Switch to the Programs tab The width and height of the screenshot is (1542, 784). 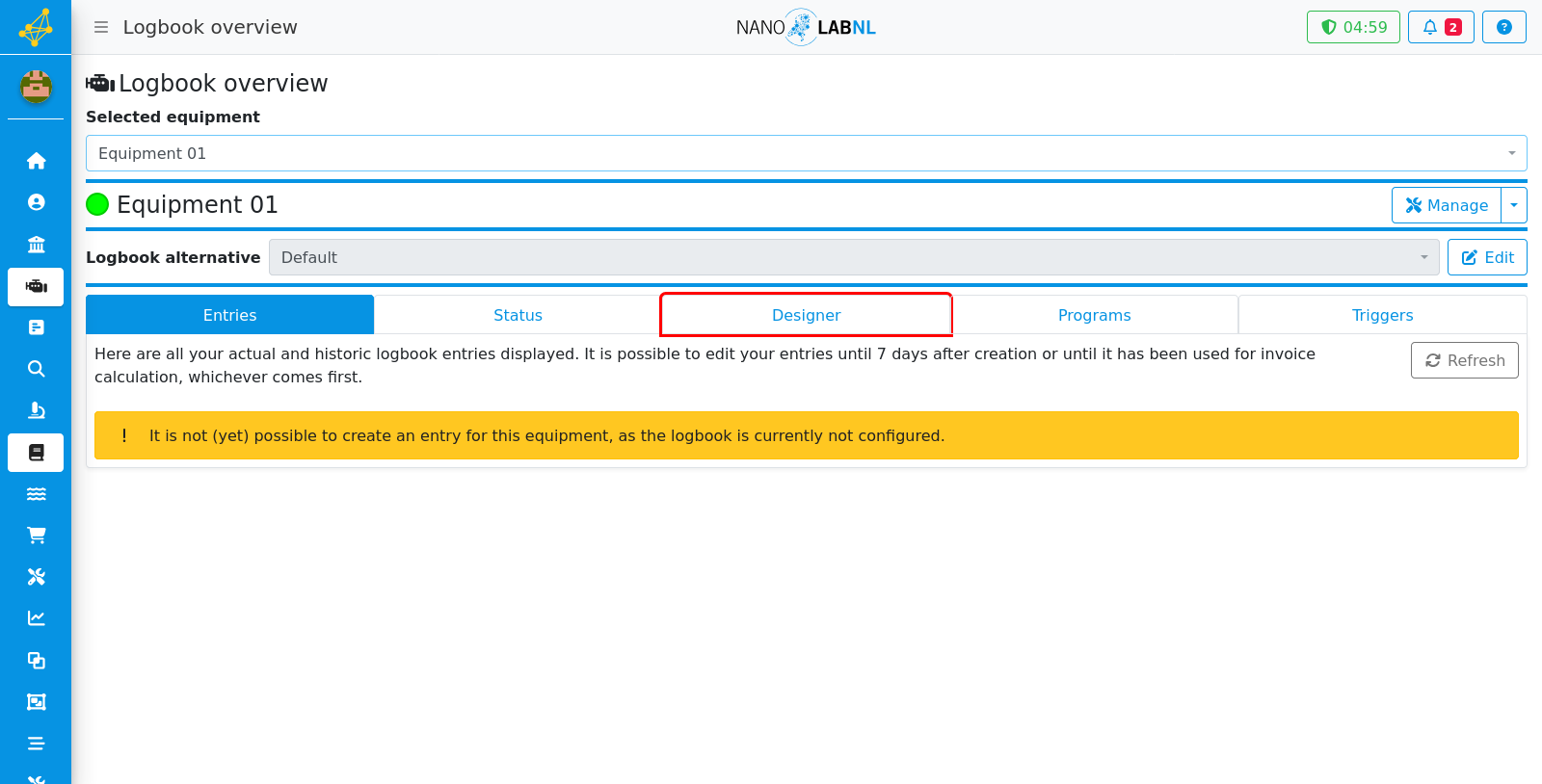pyautogui.click(x=1094, y=315)
